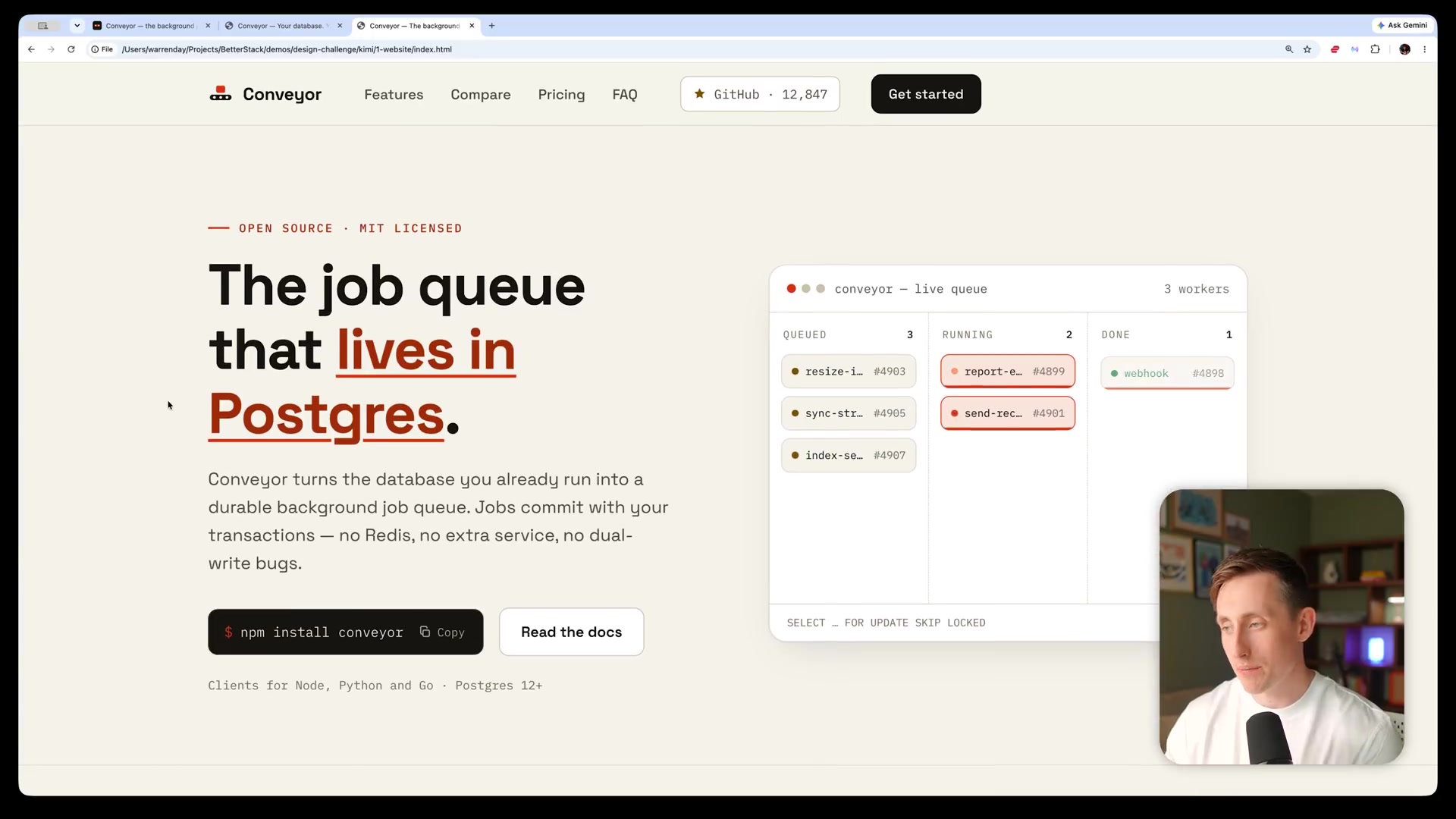Open the zoom magnifier in the address bar
The image size is (1456, 819).
tap(1288, 49)
